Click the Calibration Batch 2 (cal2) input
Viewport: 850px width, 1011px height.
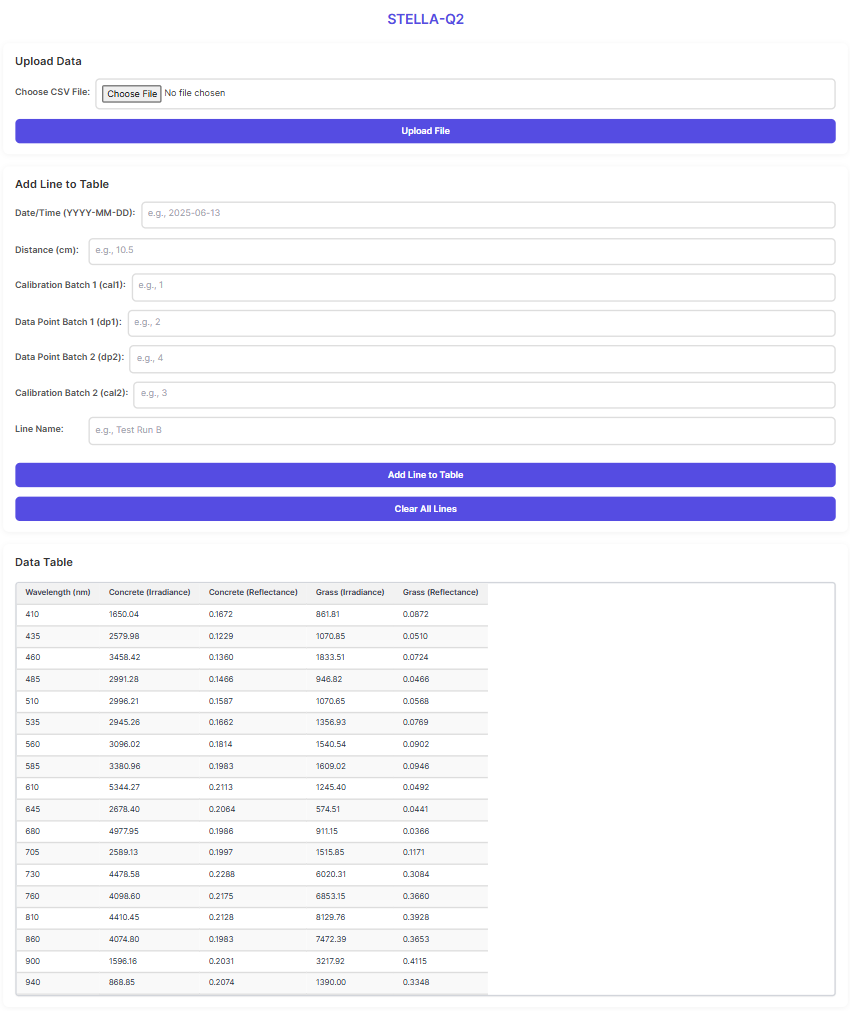coord(484,395)
